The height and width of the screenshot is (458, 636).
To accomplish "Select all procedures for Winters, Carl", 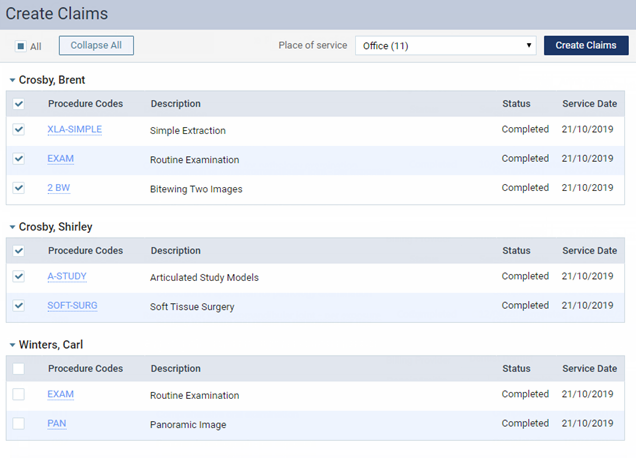I will click(19, 369).
